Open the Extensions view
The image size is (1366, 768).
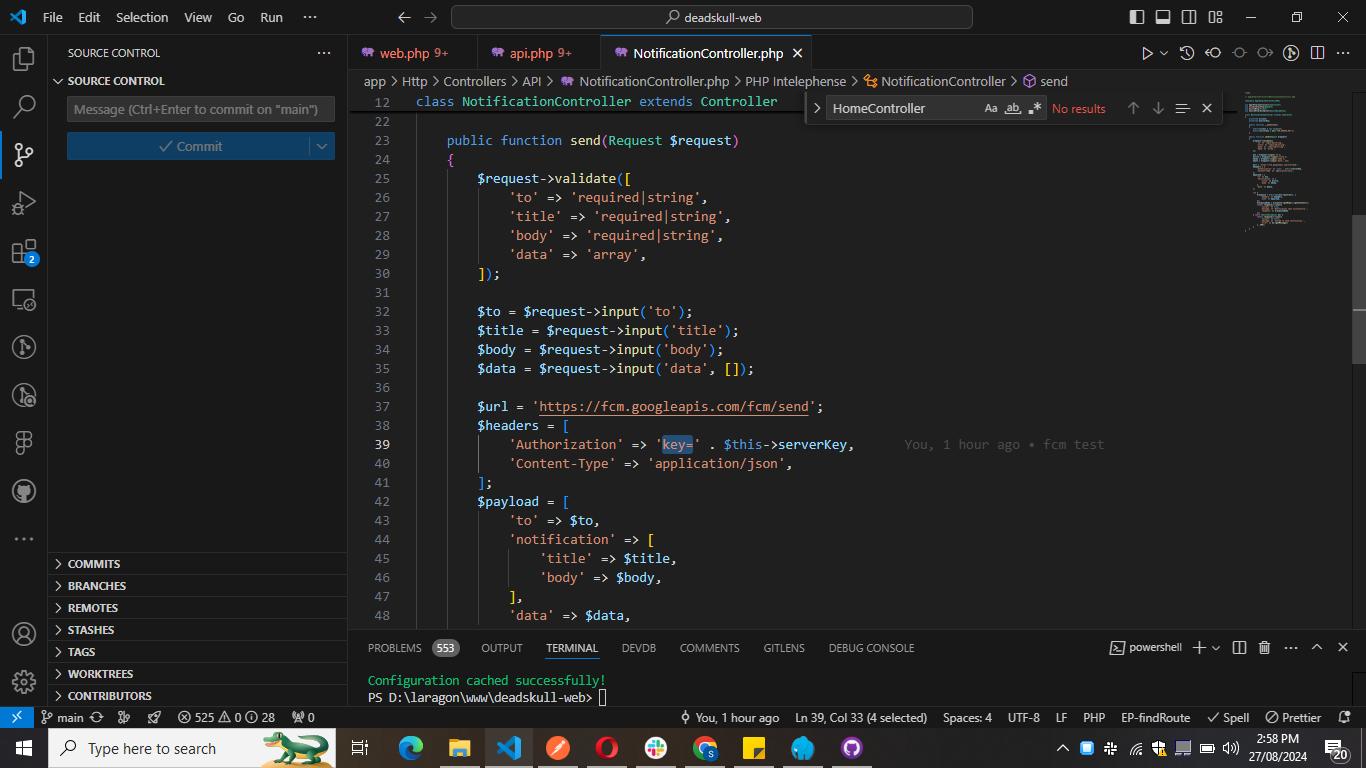24,252
